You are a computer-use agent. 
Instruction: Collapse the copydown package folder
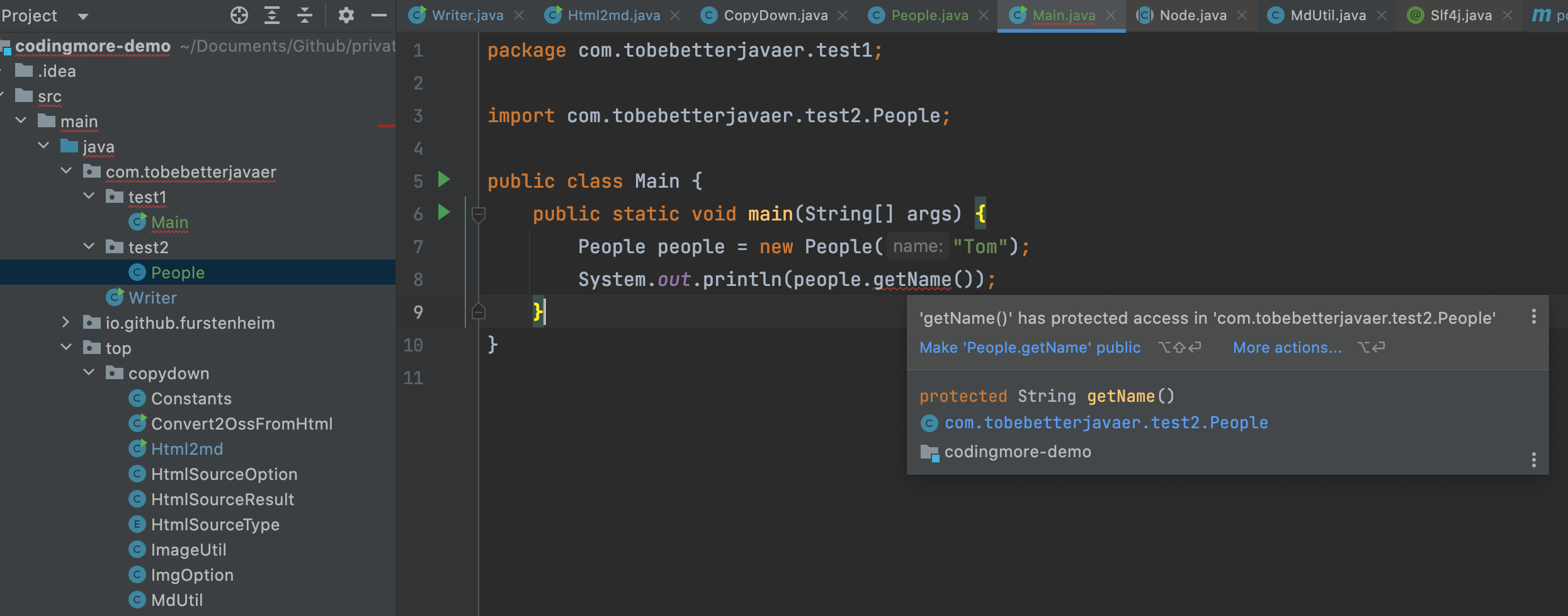point(89,373)
